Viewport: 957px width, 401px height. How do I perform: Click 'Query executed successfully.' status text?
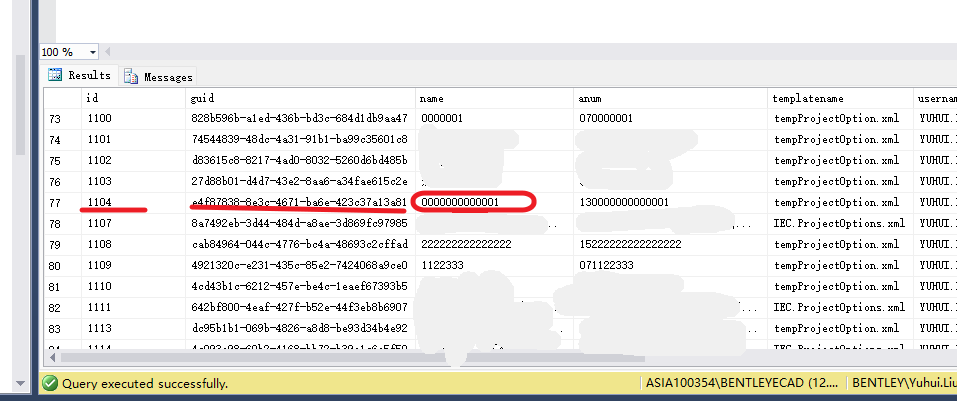click(145, 384)
